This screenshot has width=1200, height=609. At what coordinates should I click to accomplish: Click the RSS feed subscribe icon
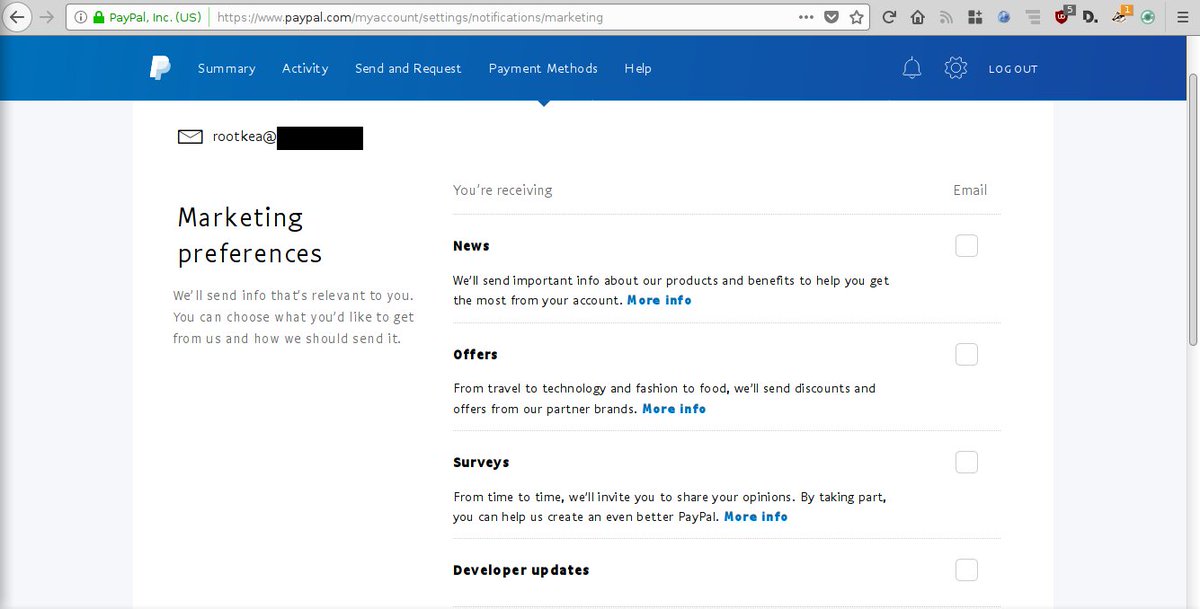click(946, 17)
